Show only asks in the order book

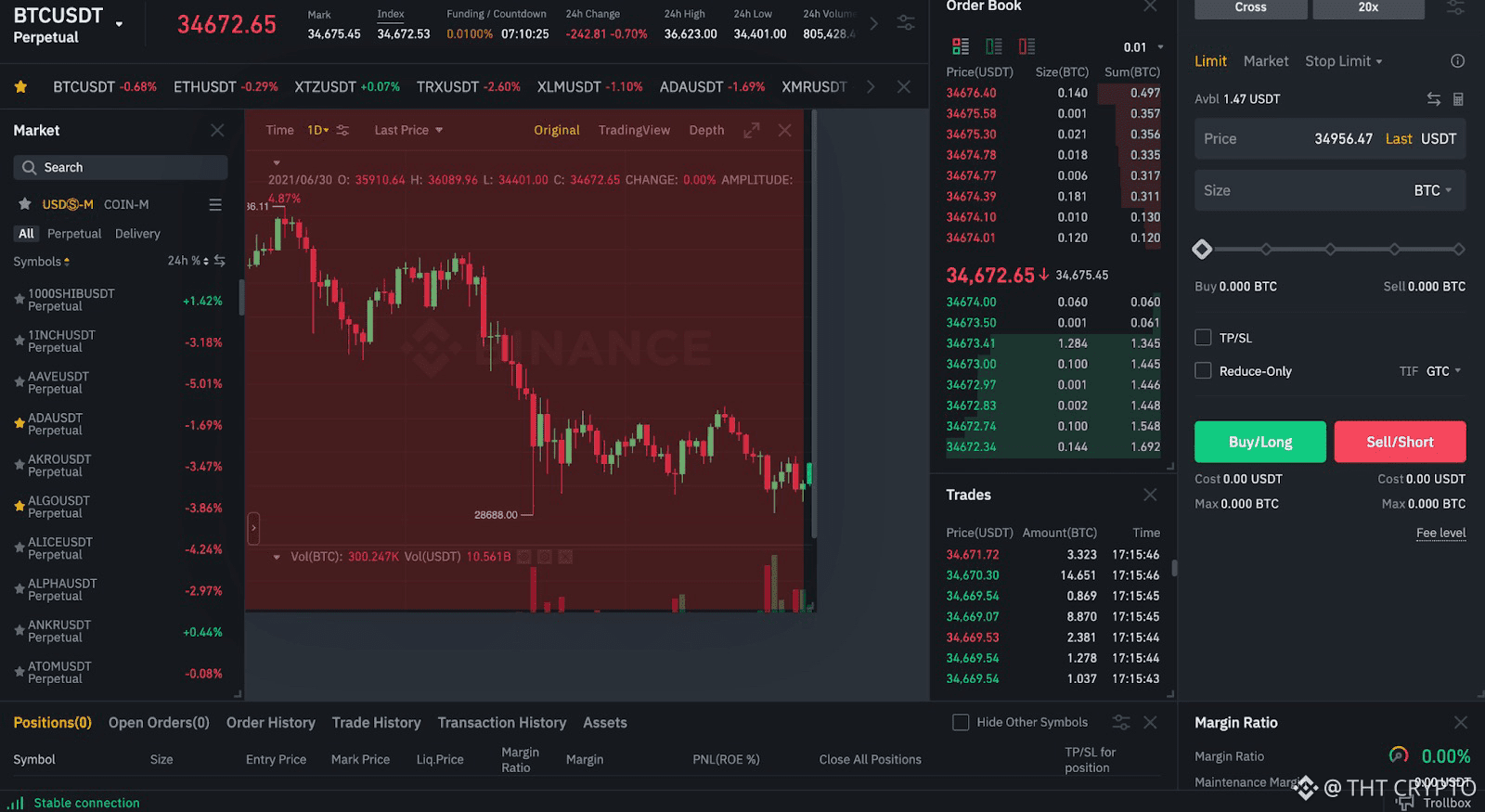point(1027,46)
